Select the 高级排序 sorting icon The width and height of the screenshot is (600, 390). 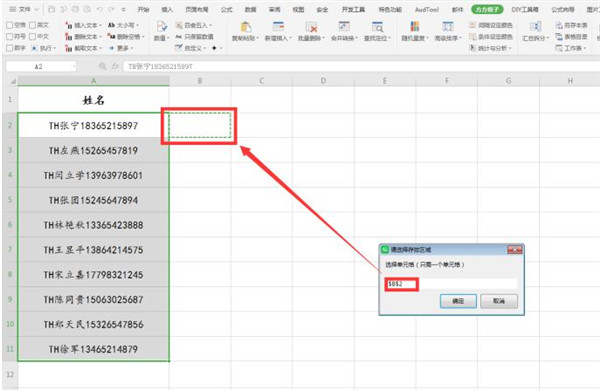click(x=448, y=26)
